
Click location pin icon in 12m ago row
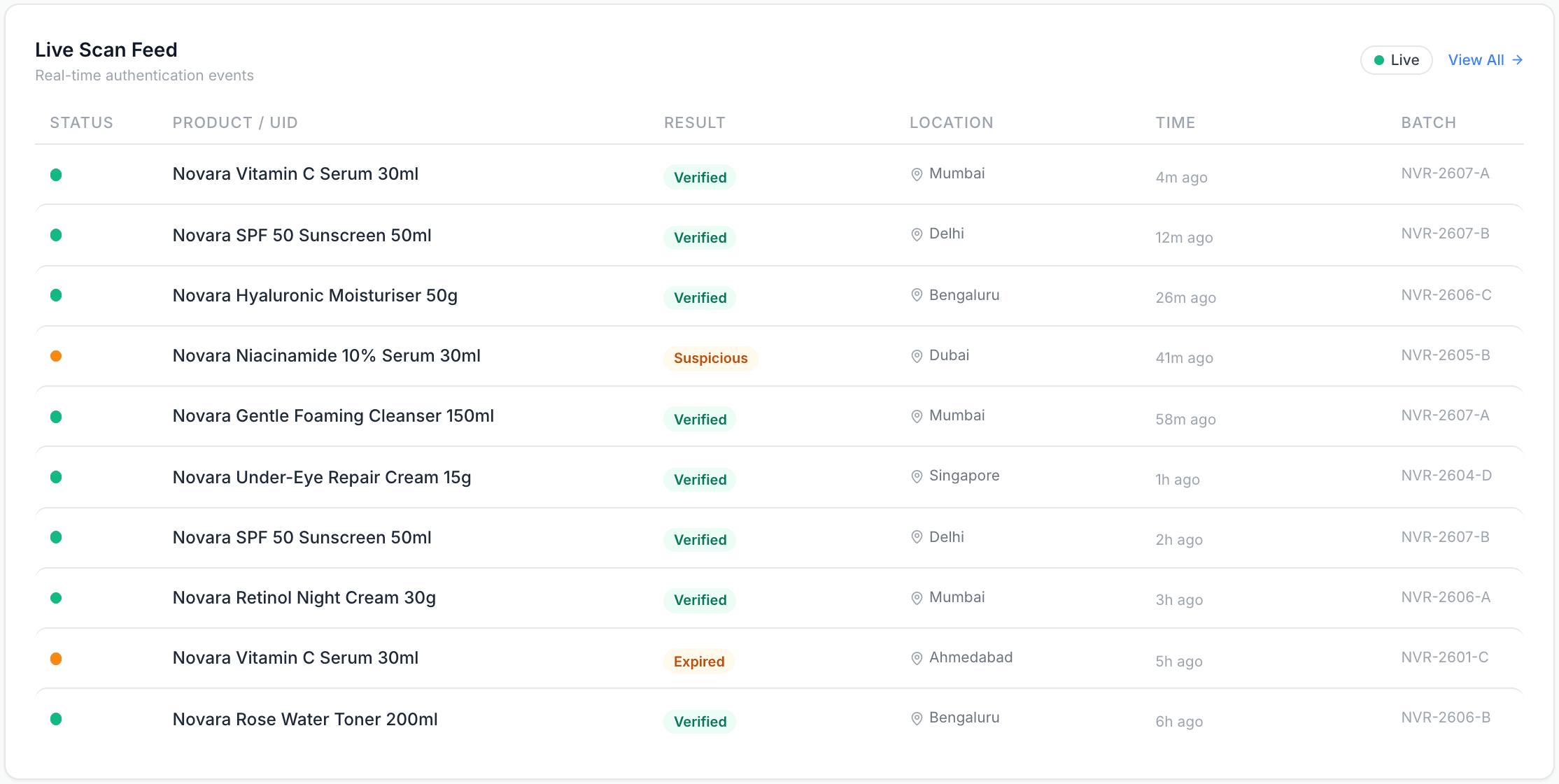917,234
